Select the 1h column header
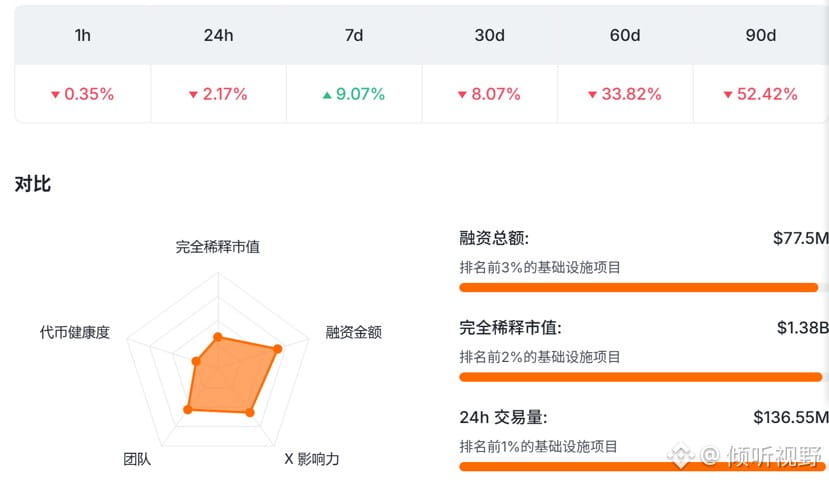The image size is (829, 482). coord(83,35)
